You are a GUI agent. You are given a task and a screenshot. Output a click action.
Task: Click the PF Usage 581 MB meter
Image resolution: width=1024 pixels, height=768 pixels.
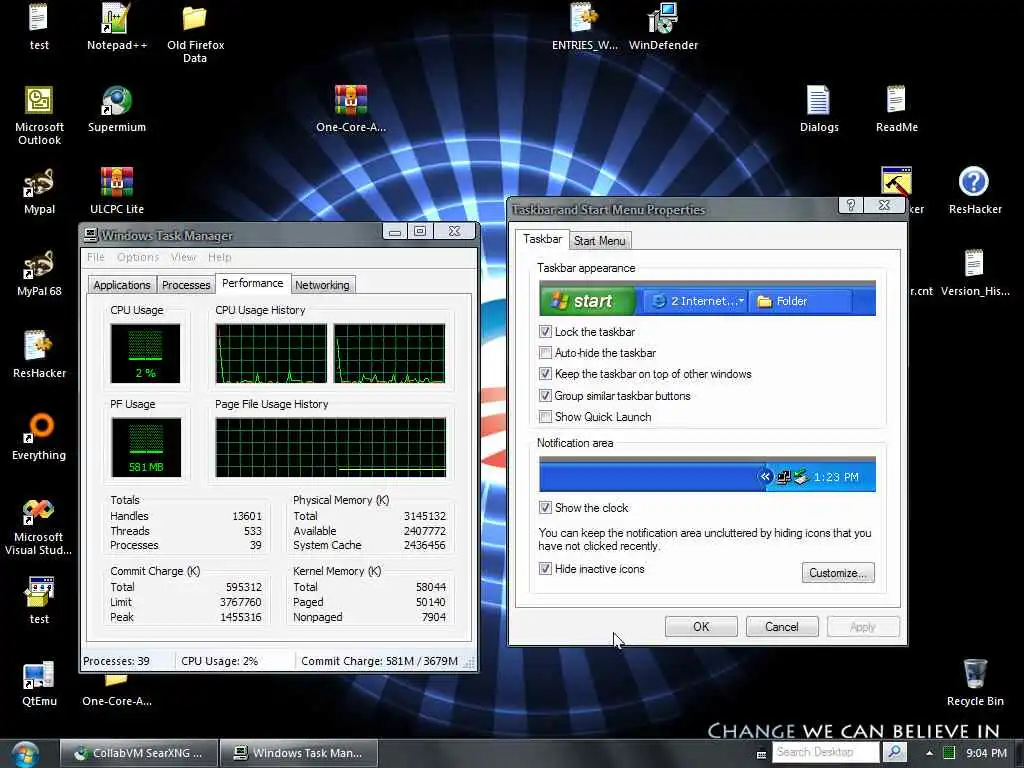146,447
